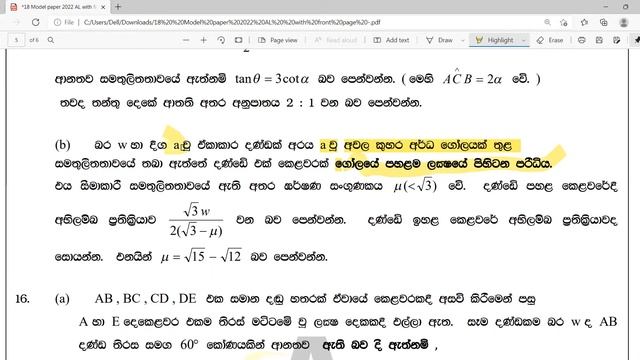
Task: Print the PDF document
Action: pos(582,40)
